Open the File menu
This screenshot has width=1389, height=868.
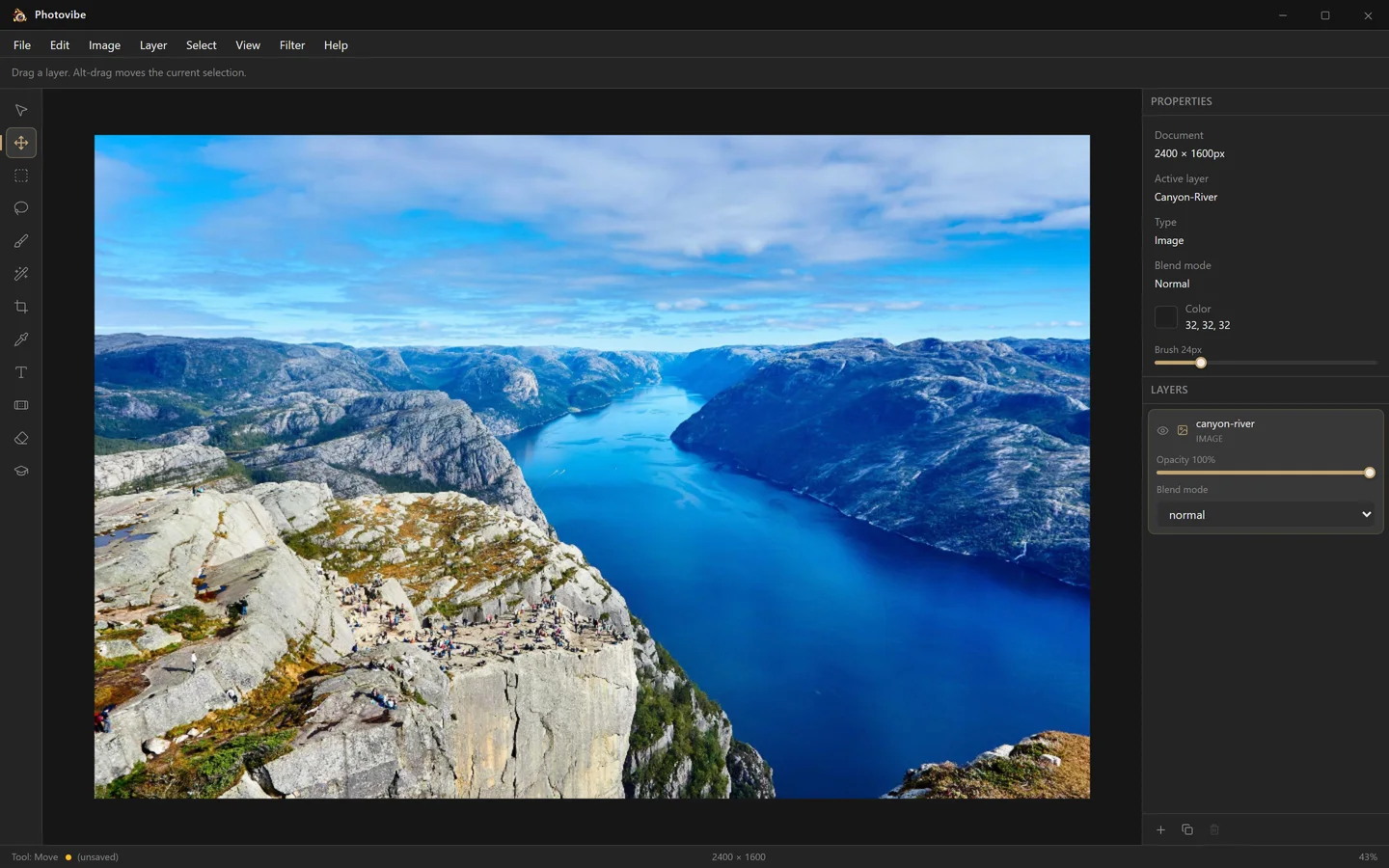(x=22, y=45)
